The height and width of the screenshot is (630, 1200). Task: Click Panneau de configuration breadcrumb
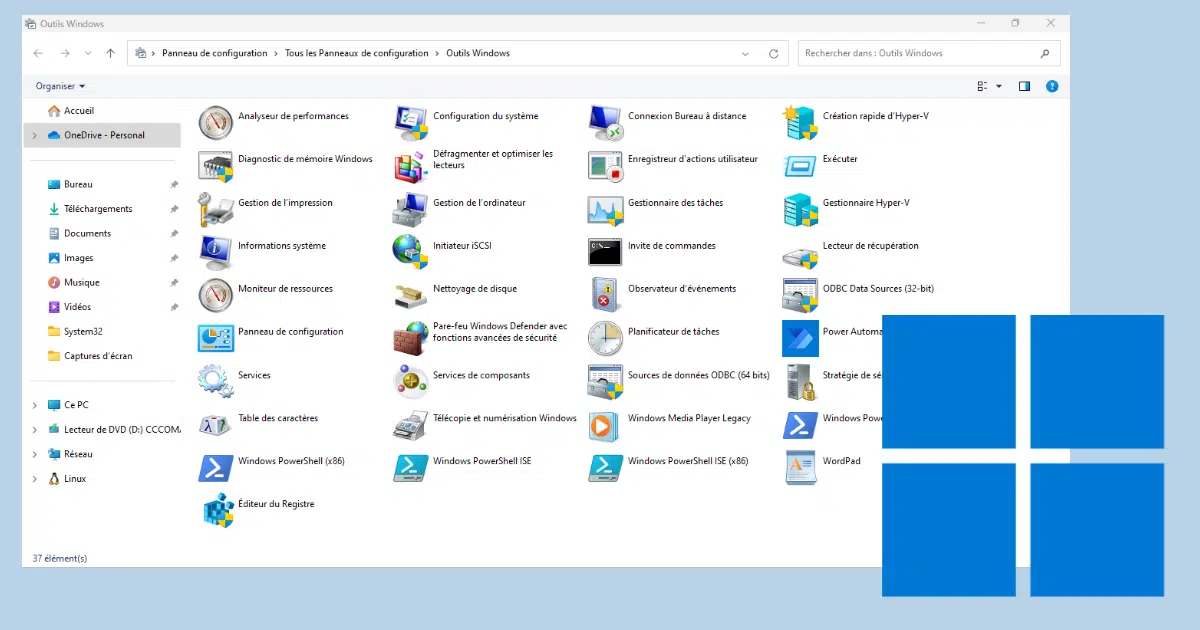(x=215, y=53)
